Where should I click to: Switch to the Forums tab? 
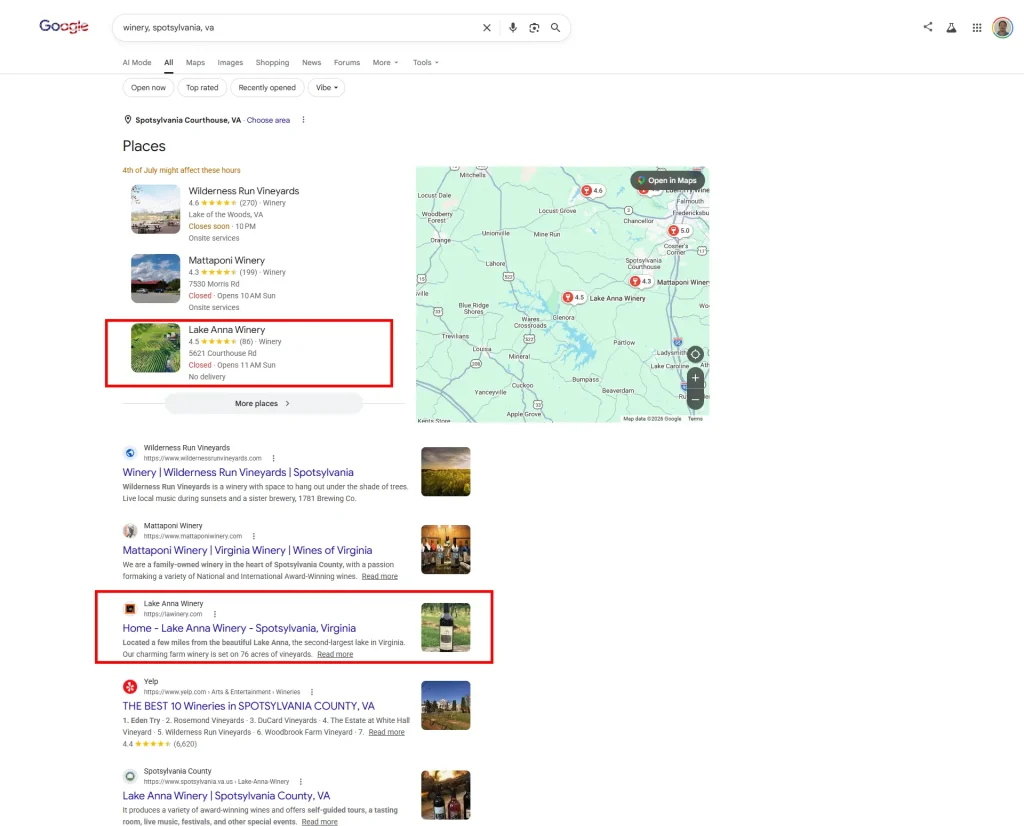point(347,63)
